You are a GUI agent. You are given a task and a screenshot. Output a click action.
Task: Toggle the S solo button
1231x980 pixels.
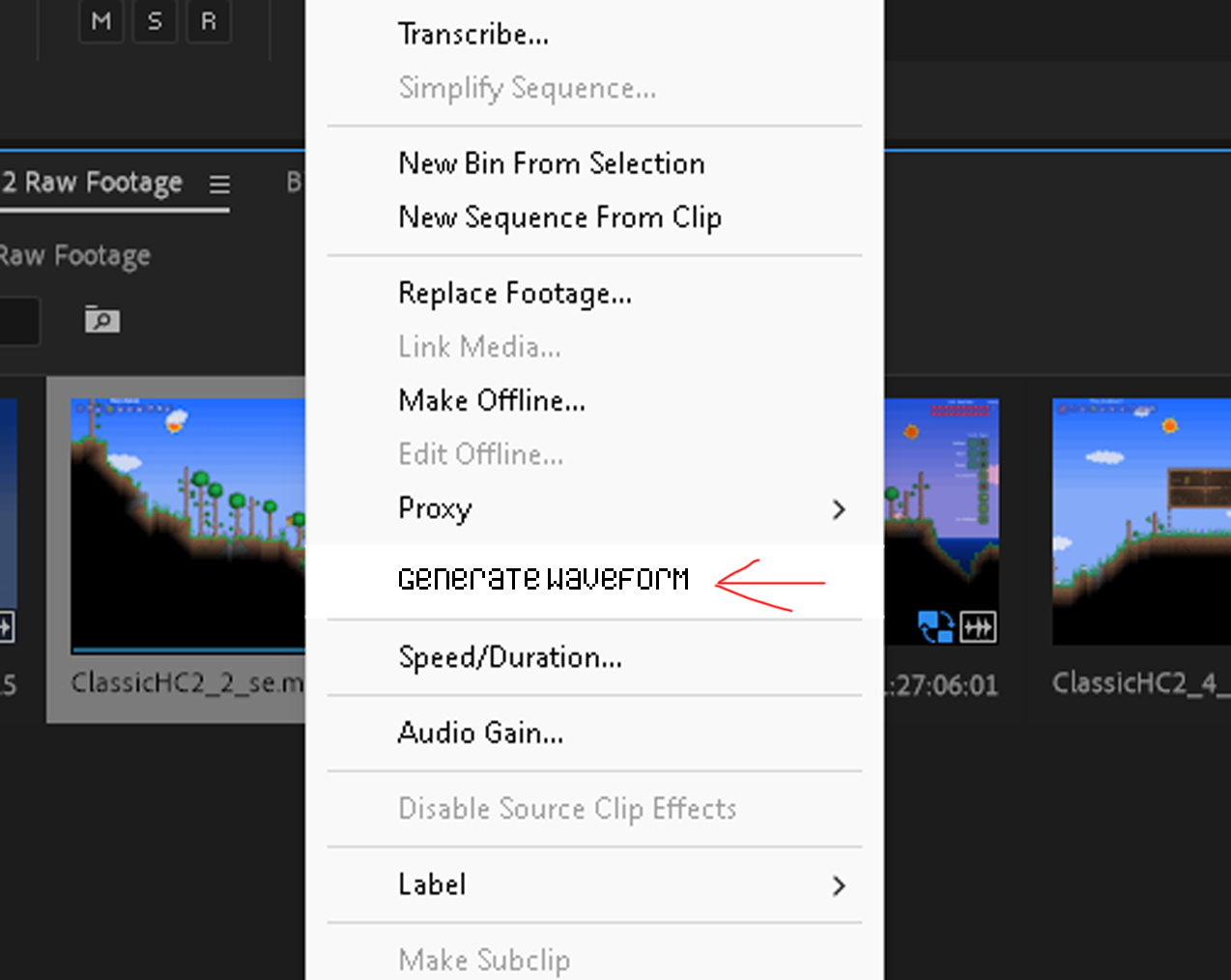pos(155,21)
